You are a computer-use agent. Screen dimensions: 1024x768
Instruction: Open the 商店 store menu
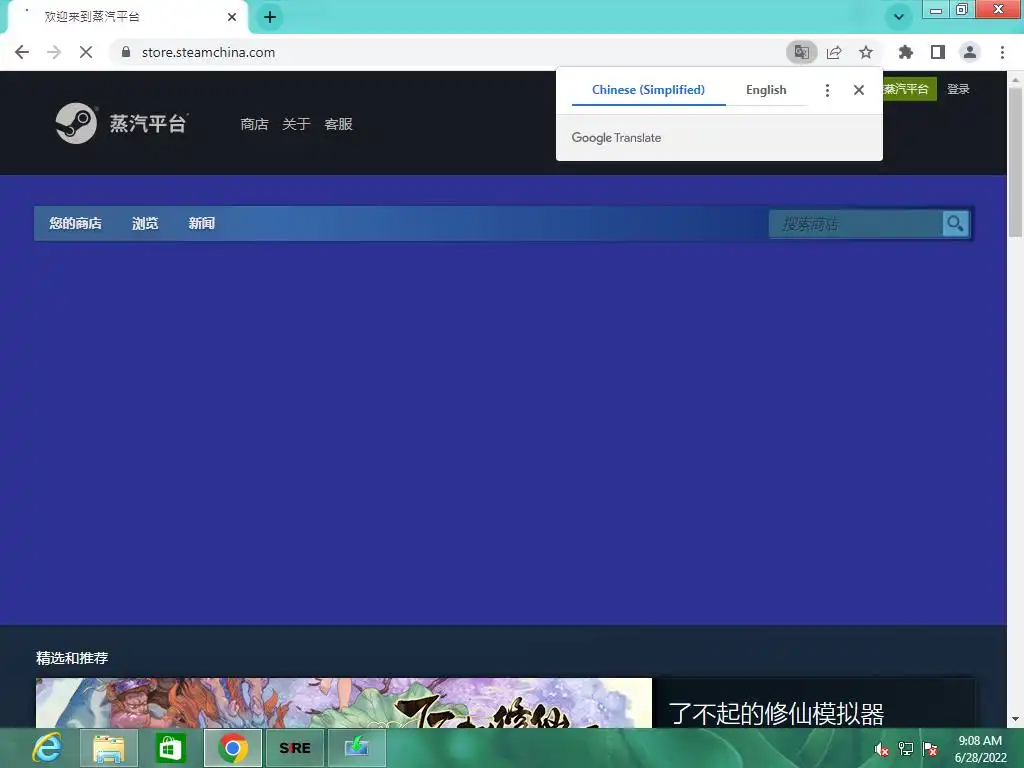pos(254,124)
